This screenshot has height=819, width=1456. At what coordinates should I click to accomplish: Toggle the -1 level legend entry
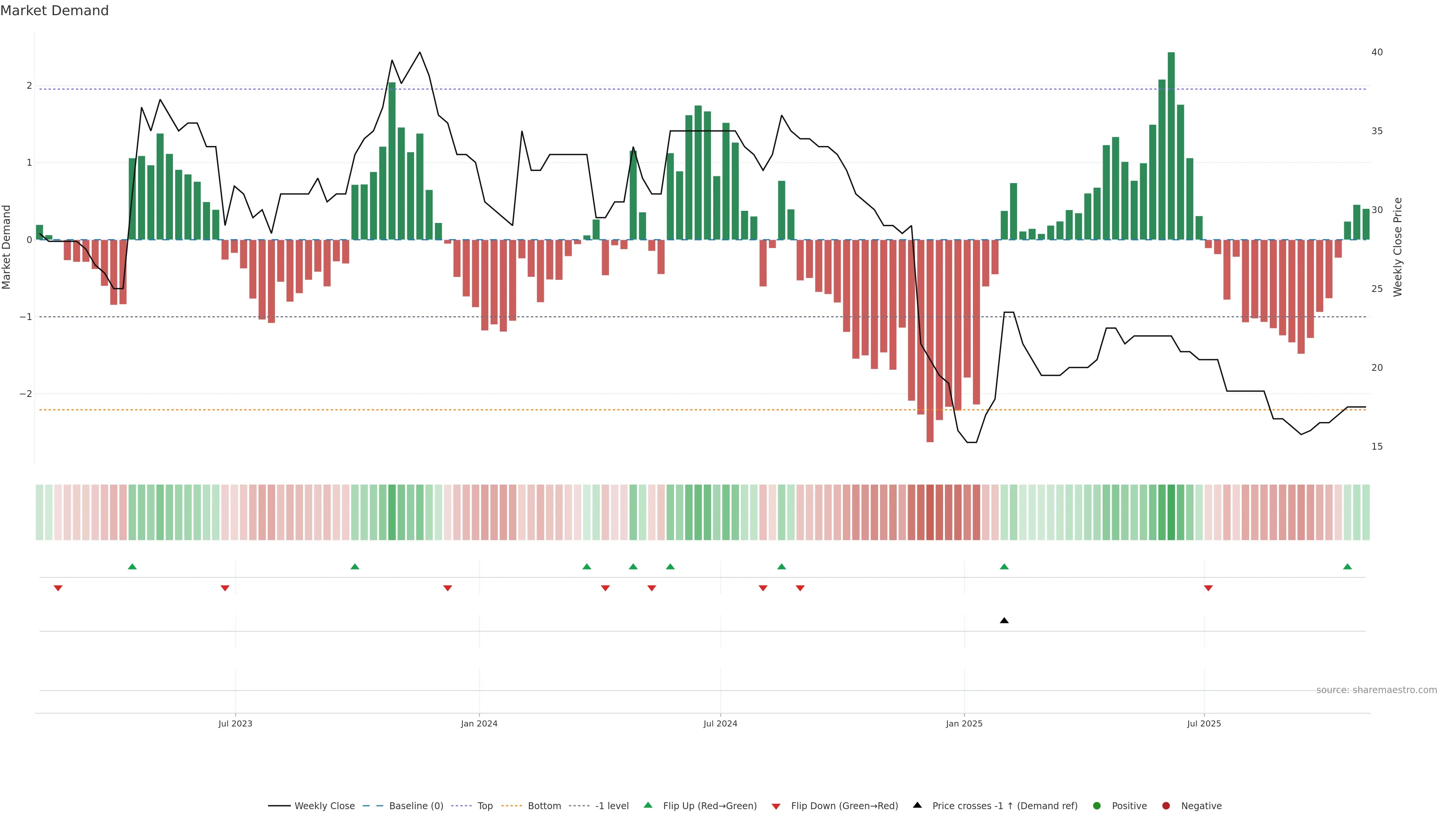tap(612, 806)
